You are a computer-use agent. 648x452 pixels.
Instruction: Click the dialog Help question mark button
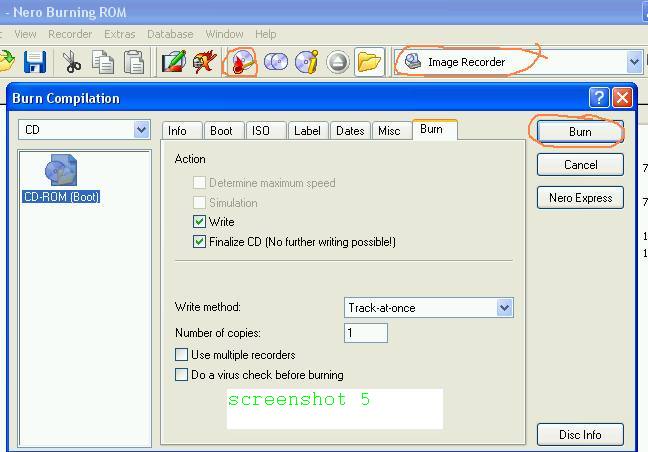pos(598,98)
